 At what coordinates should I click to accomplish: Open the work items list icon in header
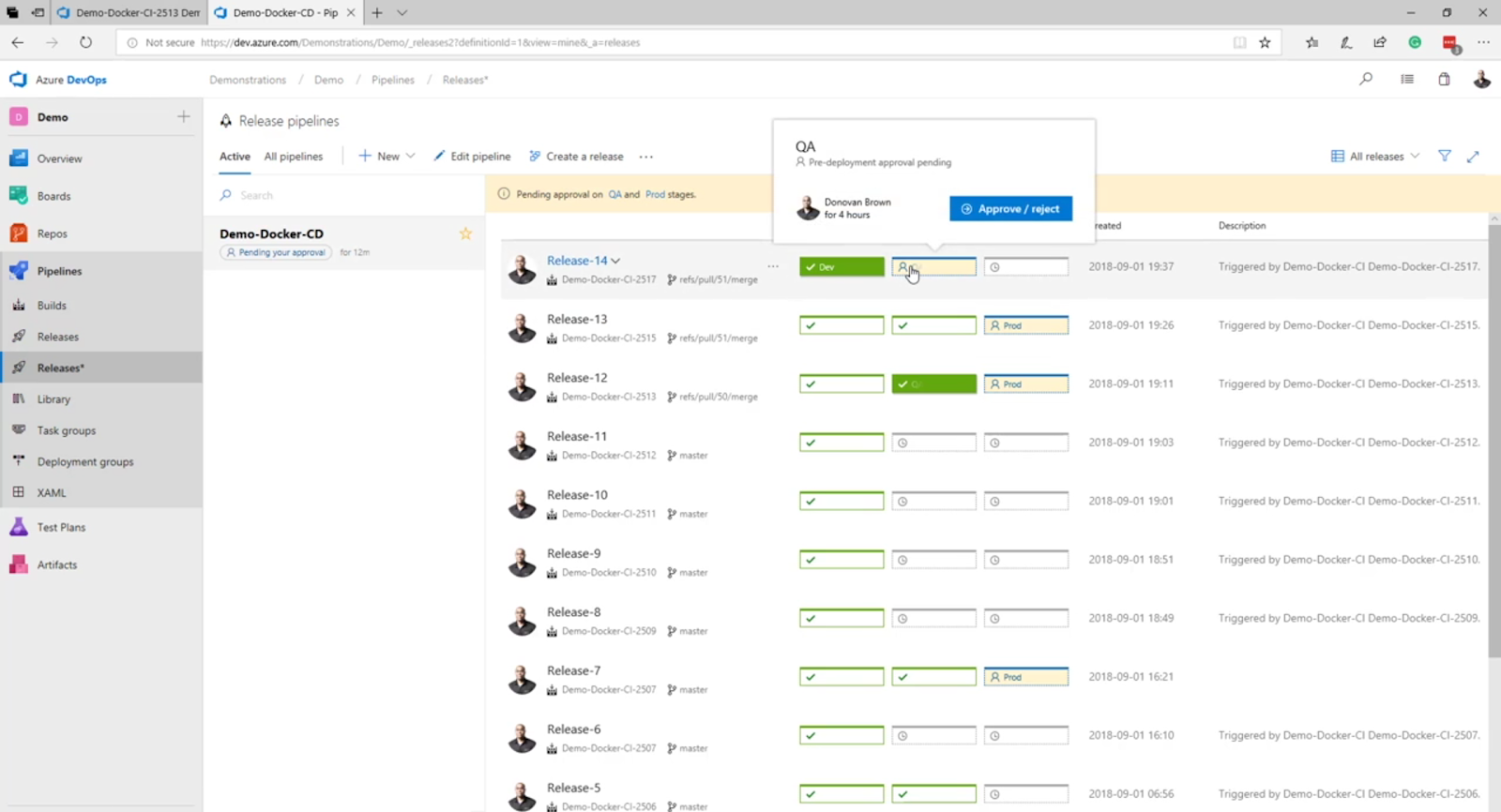(1407, 80)
